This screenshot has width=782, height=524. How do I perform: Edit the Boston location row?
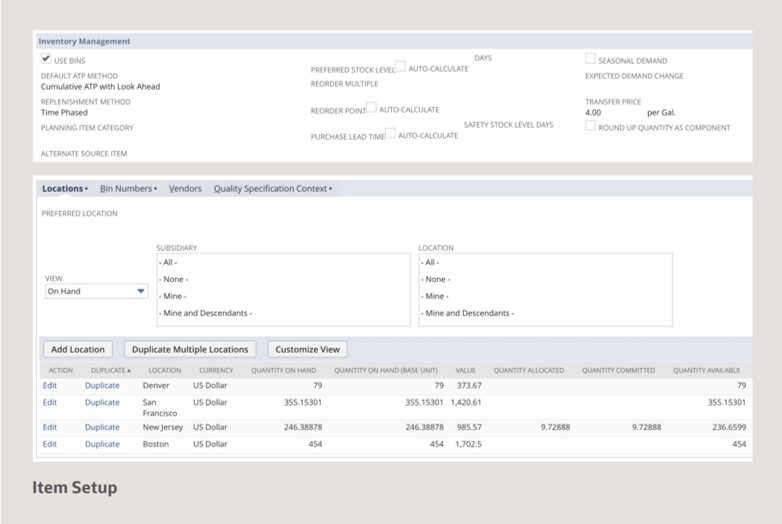pos(50,444)
